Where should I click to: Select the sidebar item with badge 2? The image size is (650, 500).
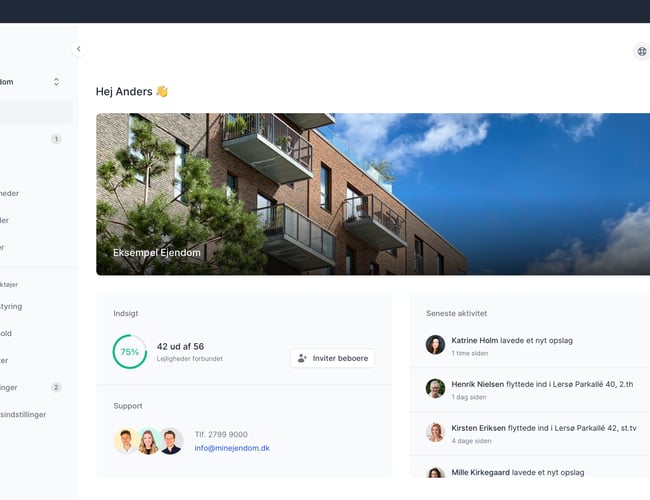pyautogui.click(x=31, y=387)
